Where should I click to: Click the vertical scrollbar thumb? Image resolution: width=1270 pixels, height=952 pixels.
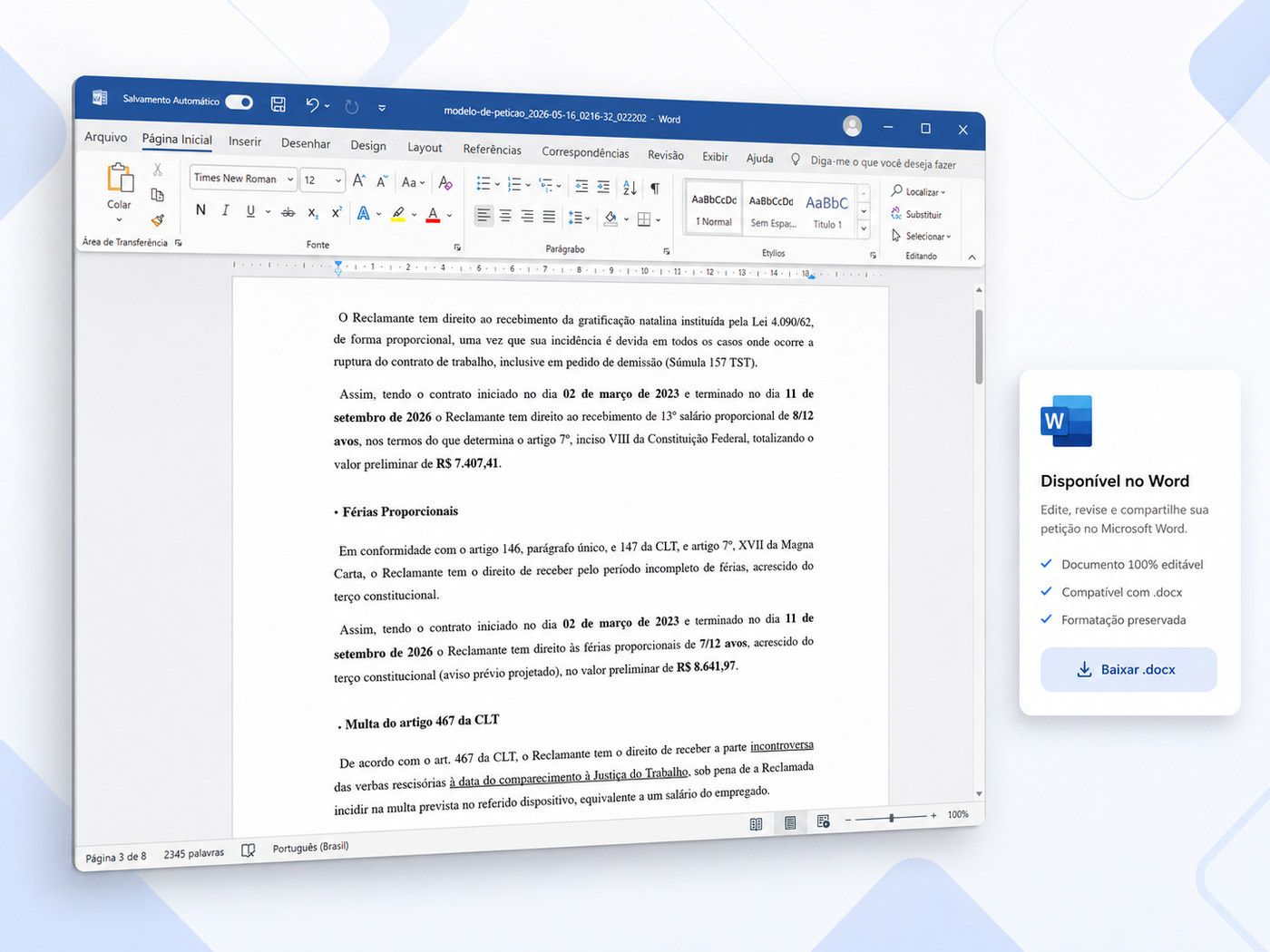tap(979, 347)
